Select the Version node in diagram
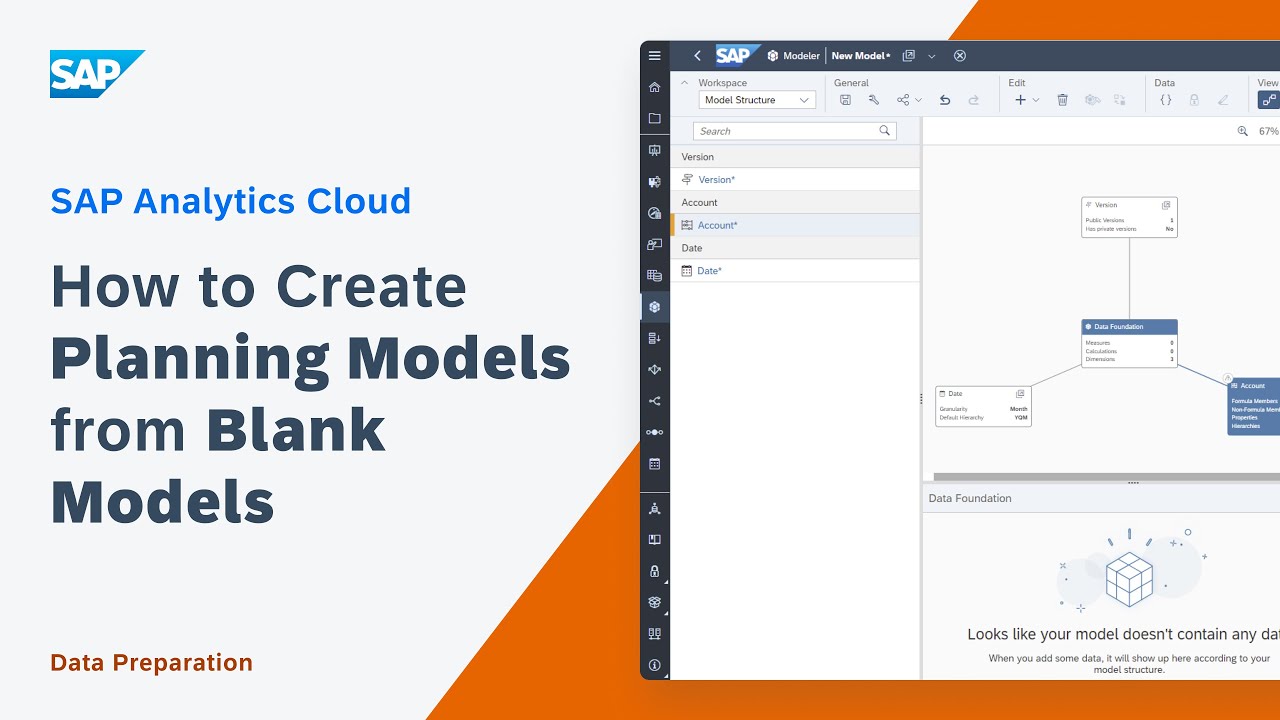This screenshot has height=720, width=1280. (x=1129, y=217)
